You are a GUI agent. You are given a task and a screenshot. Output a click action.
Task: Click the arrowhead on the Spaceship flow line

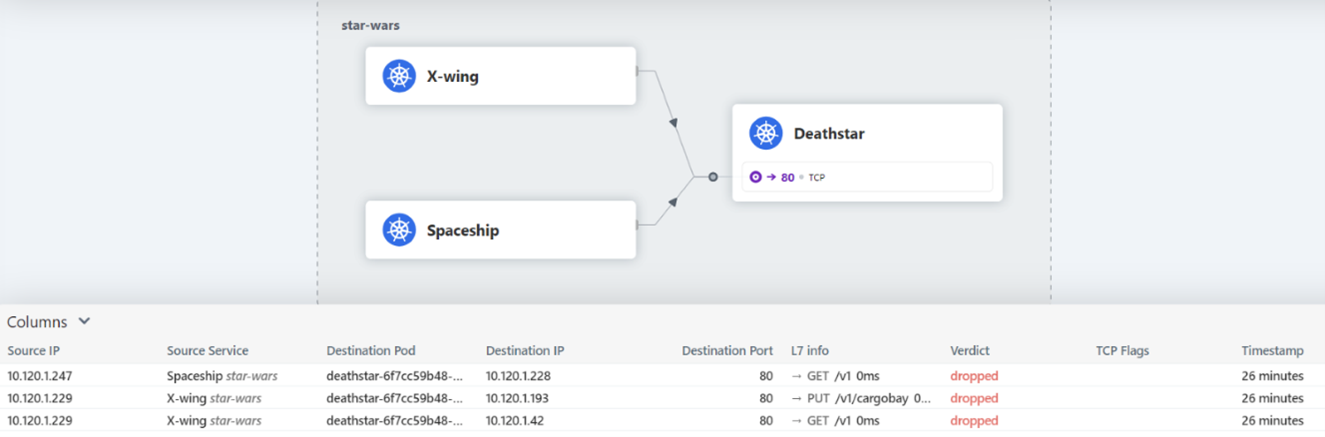674,203
